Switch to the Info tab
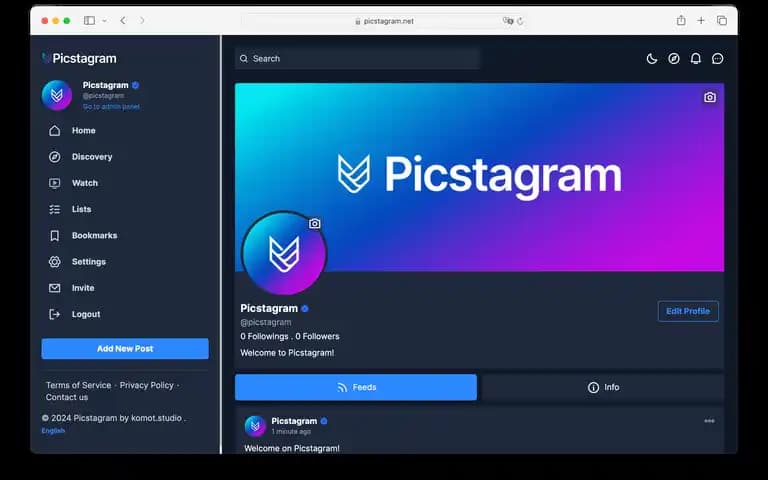The width and height of the screenshot is (768, 480). pyautogui.click(x=603, y=387)
